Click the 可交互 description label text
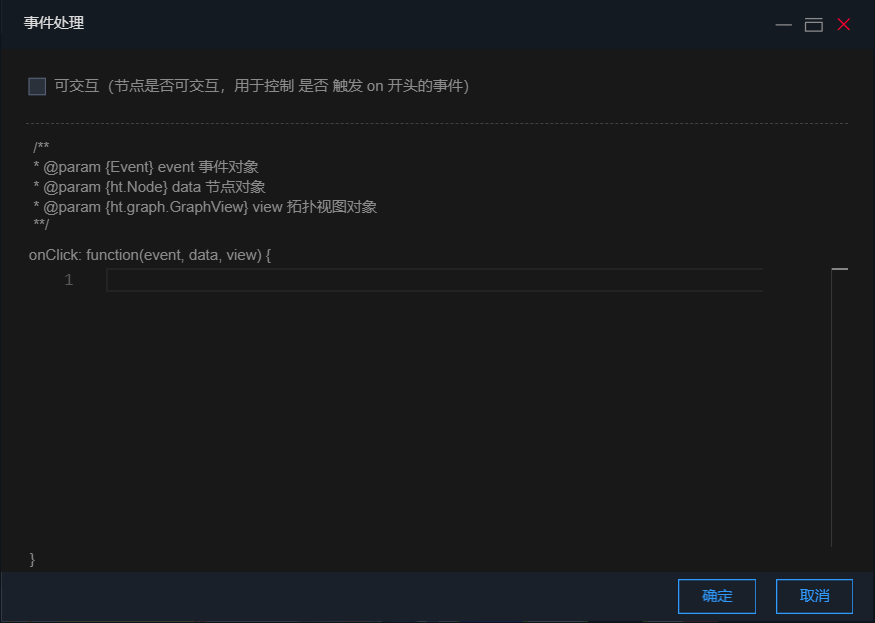This screenshot has width=875, height=623. coord(262,86)
